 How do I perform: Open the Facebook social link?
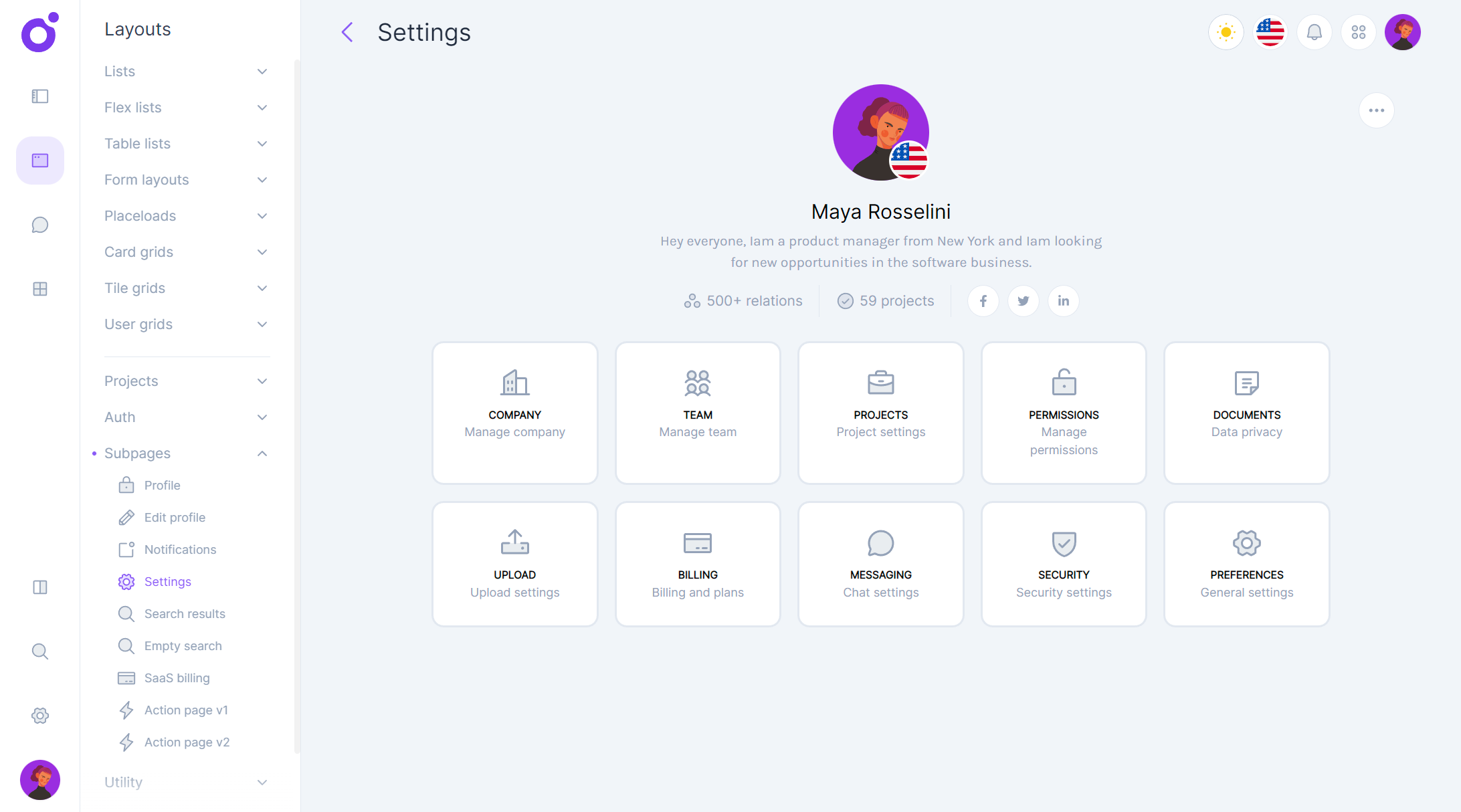coord(983,301)
